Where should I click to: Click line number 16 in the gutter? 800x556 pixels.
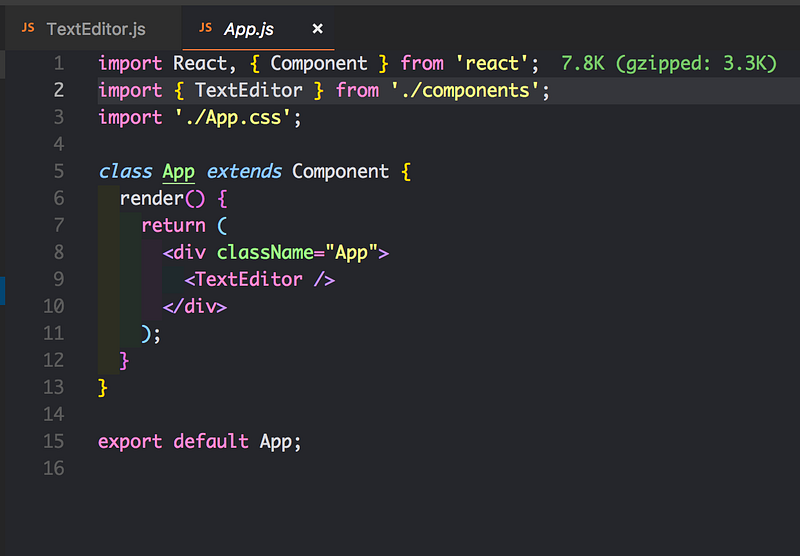coord(54,469)
